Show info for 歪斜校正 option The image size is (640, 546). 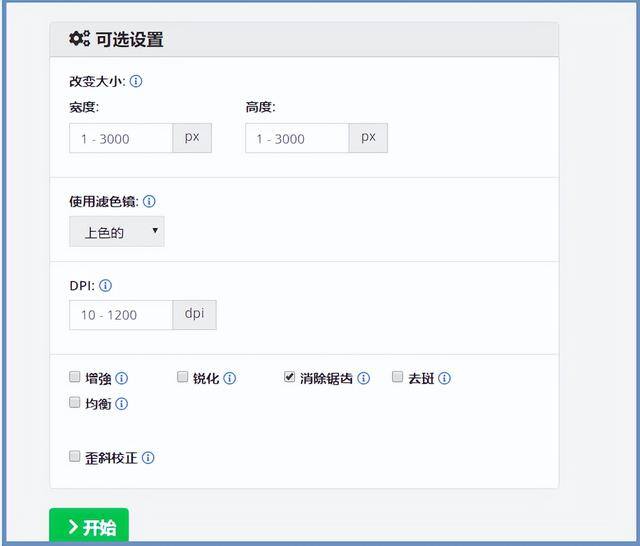coord(148,458)
